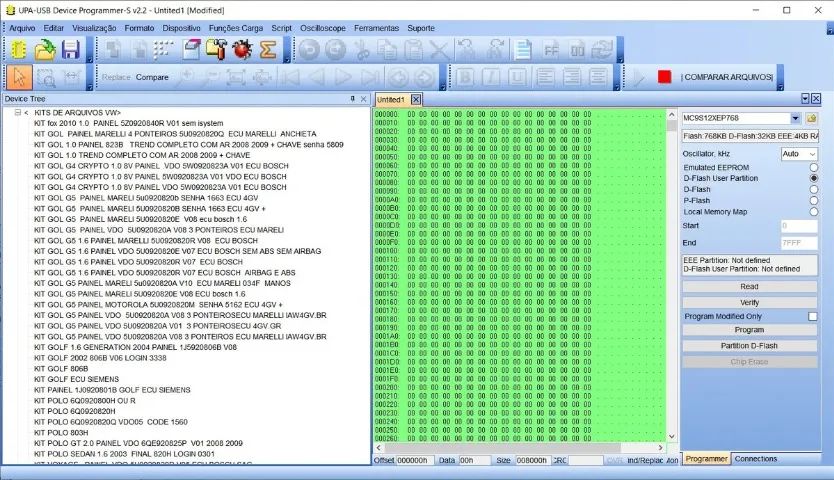This screenshot has height=480, width=834.
Task: Open device folder icon beside MC9S12XEP768
Action: click(x=812, y=118)
